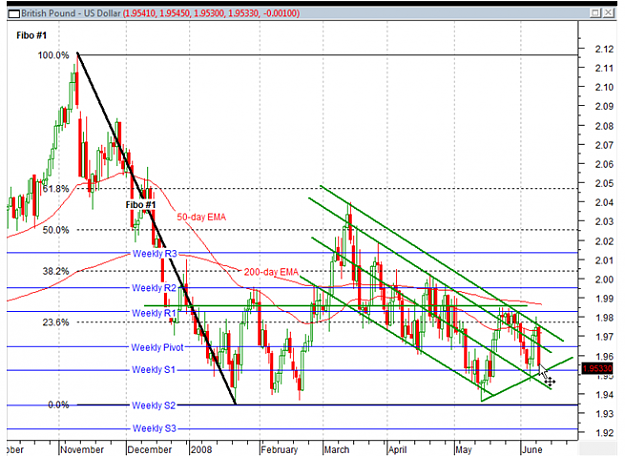This screenshot has height=456, width=625.
Task: Select the 23.6% Fibonacci level label
Action: click(56, 322)
